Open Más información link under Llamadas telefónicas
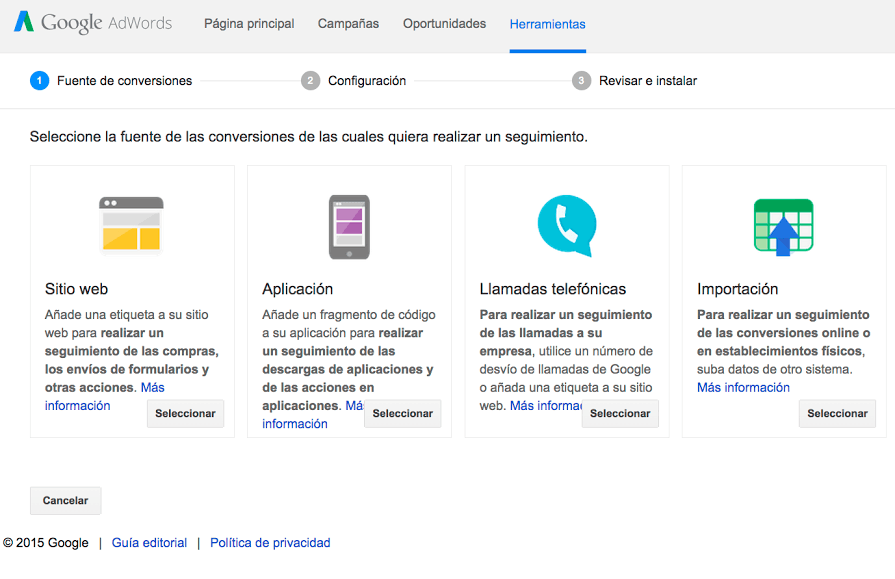 (x=546, y=405)
